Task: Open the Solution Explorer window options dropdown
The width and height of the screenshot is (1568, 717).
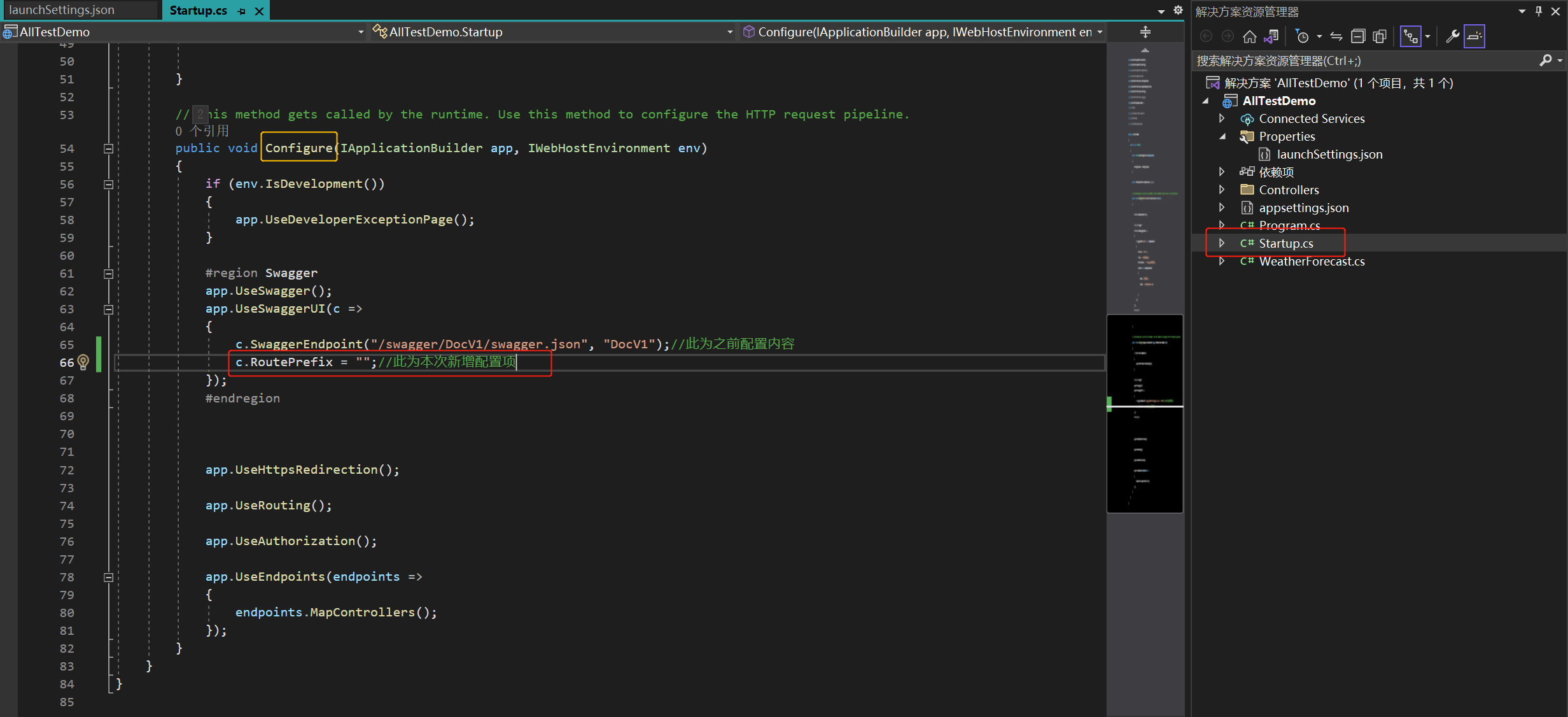Action: 1522,11
